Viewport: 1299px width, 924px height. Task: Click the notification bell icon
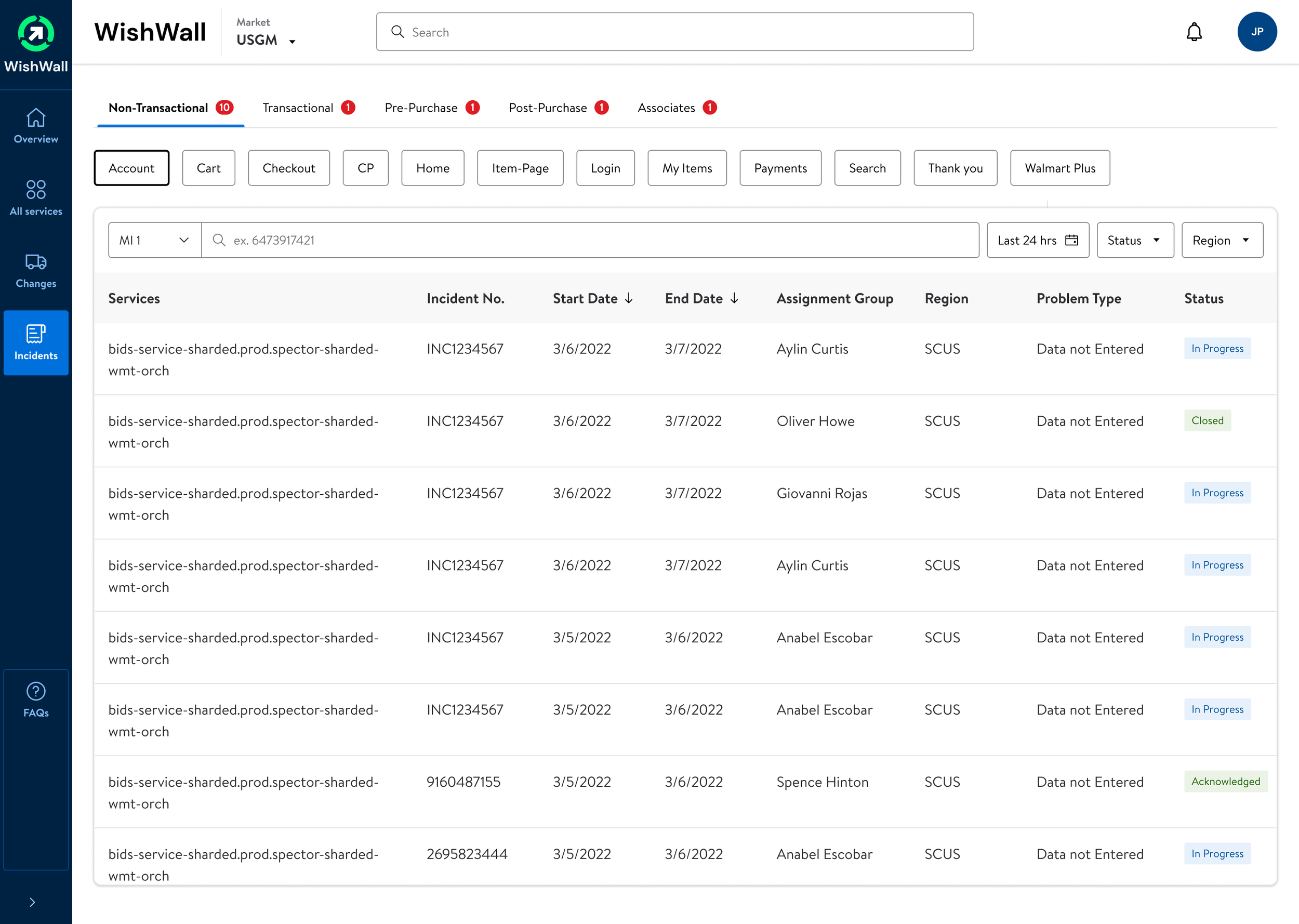[1194, 32]
